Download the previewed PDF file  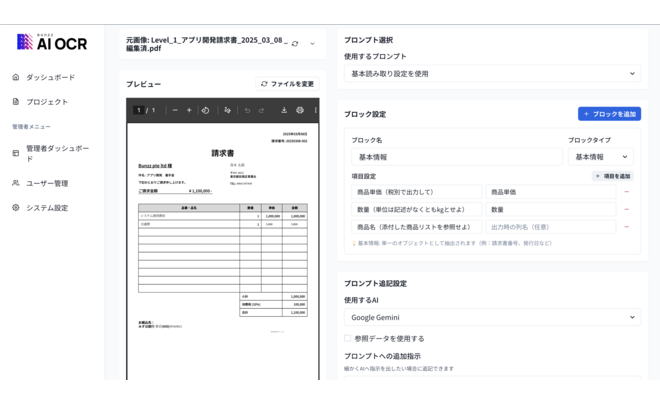[x=284, y=110]
